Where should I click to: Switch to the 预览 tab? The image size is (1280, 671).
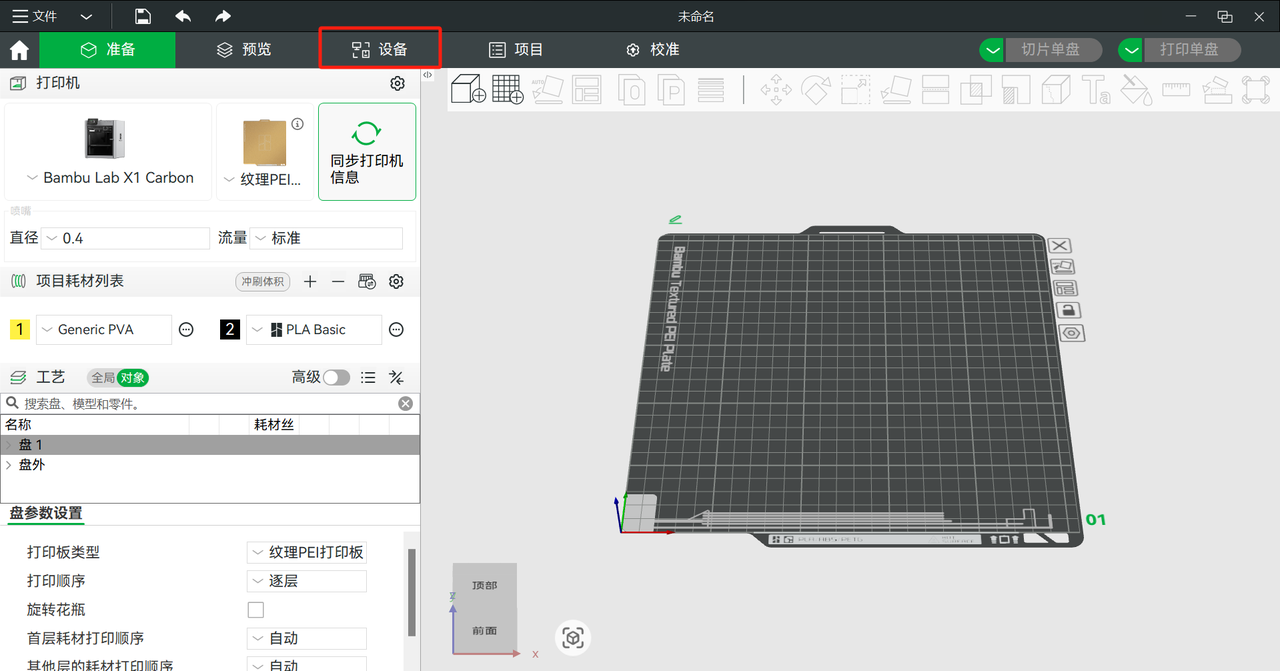(x=244, y=50)
